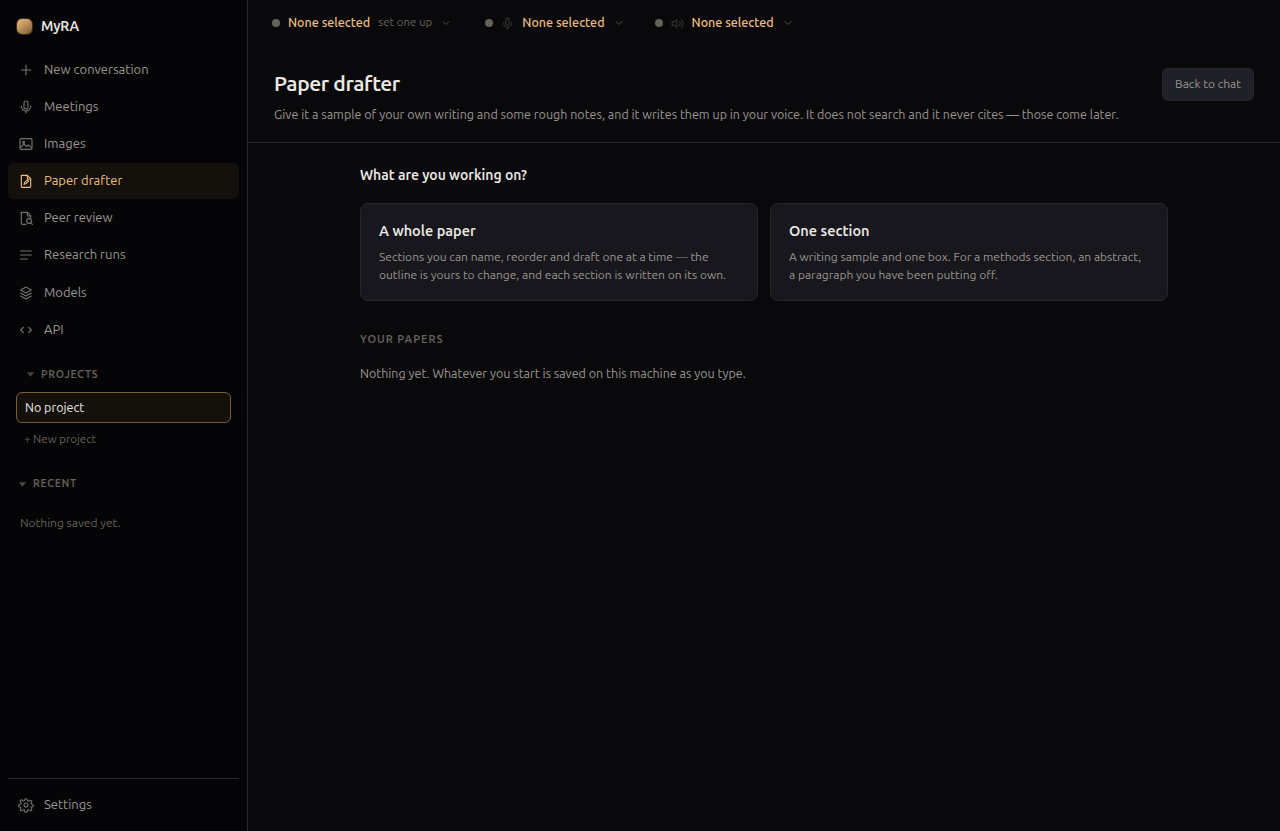Click the "Back to chat" button
Screen dimensions: 1280x831
click(x=1208, y=84)
